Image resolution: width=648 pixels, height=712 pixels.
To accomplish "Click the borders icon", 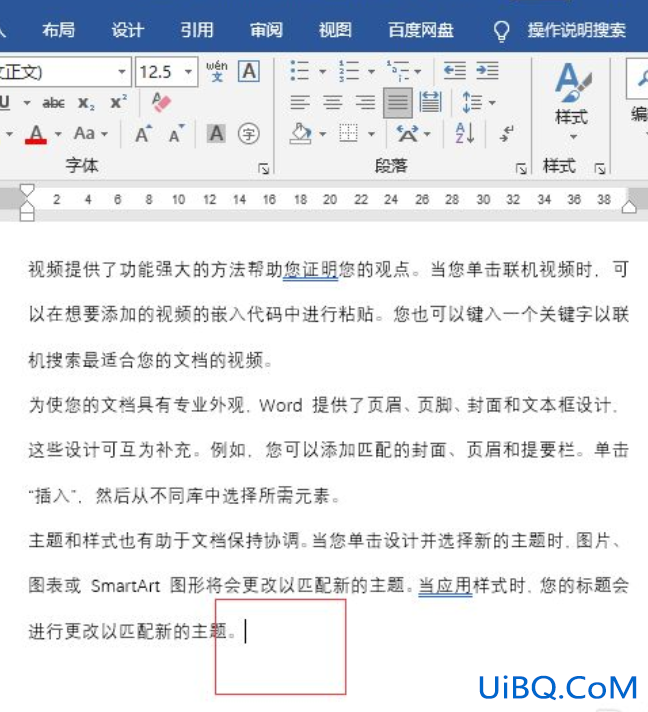I will [348, 134].
